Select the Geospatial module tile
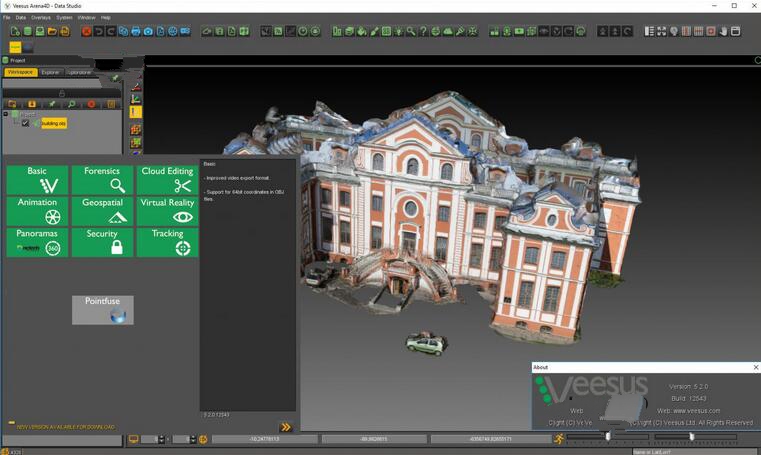 coord(102,211)
